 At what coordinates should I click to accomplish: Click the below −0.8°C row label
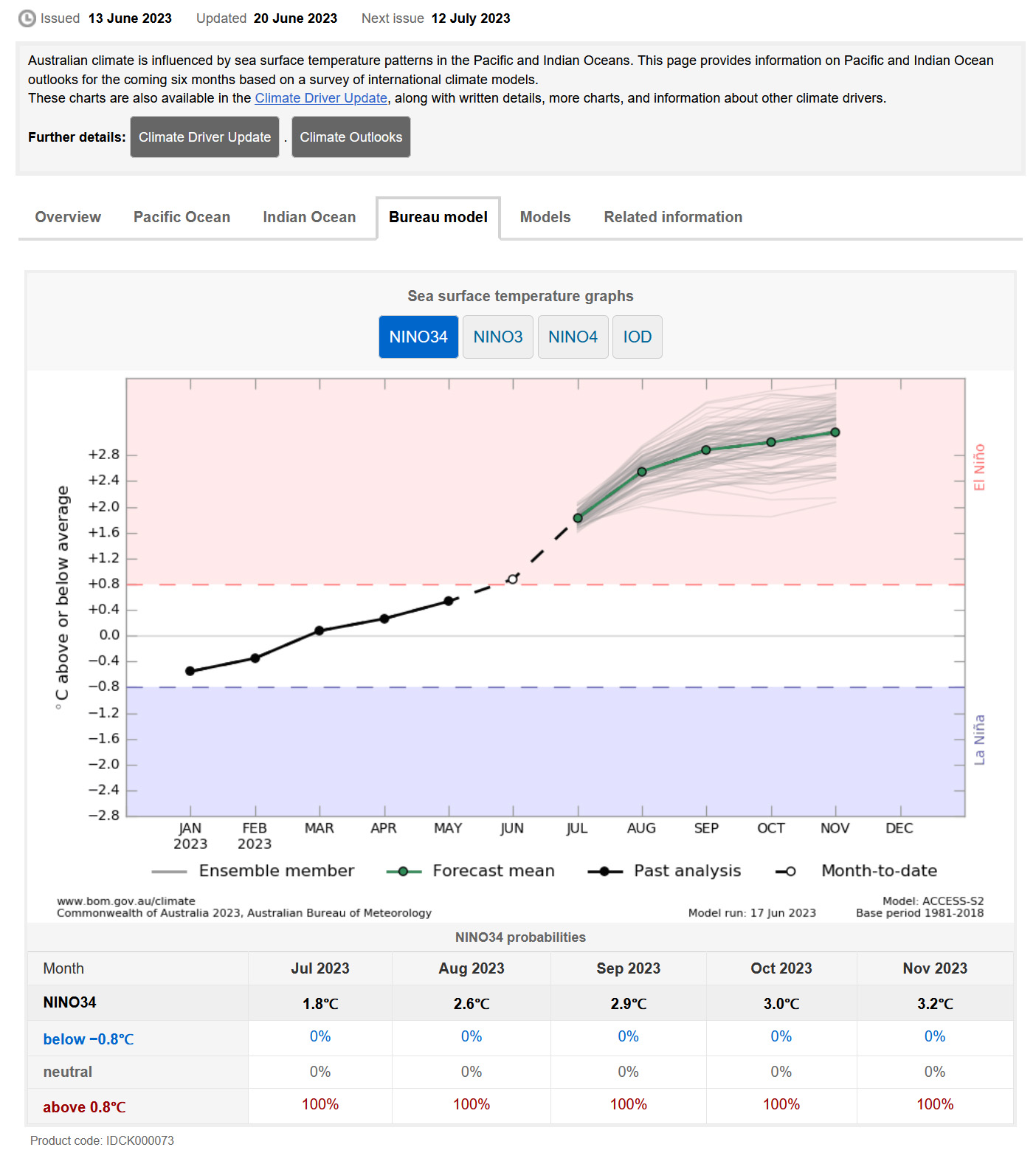pos(89,1039)
